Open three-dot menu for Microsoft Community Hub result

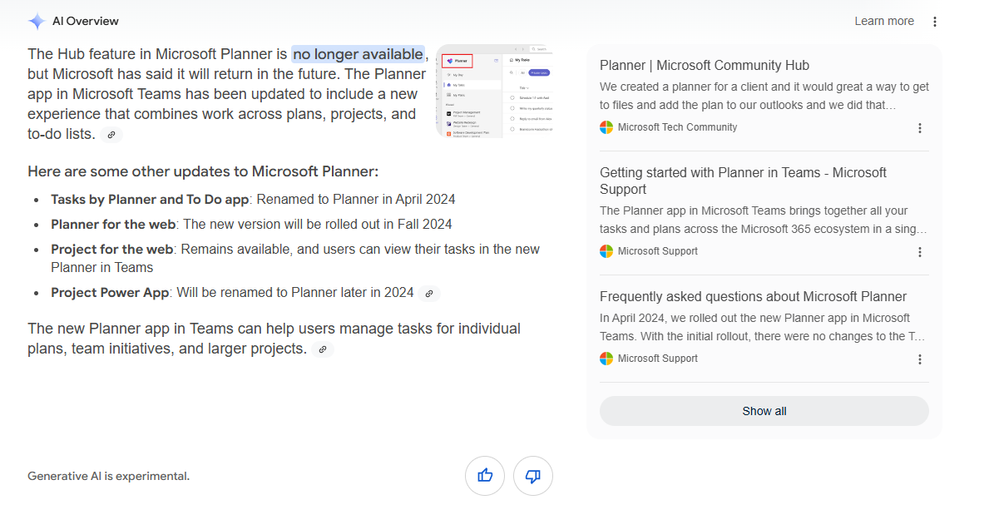coord(919,128)
